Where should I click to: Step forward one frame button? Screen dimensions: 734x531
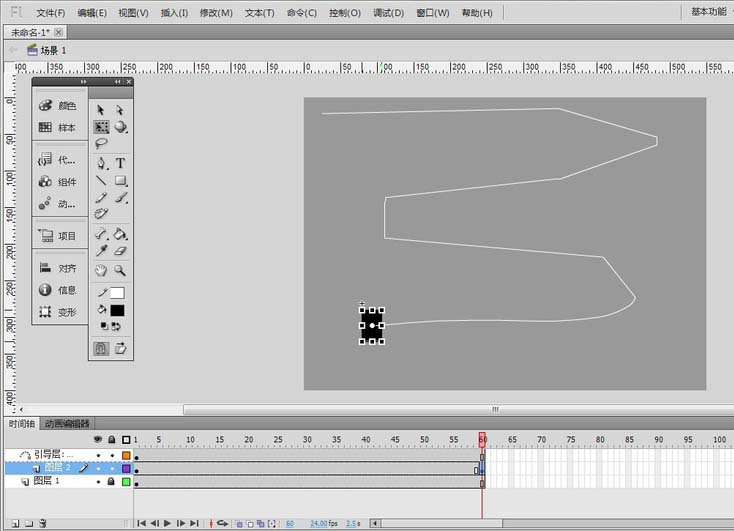tap(181, 524)
